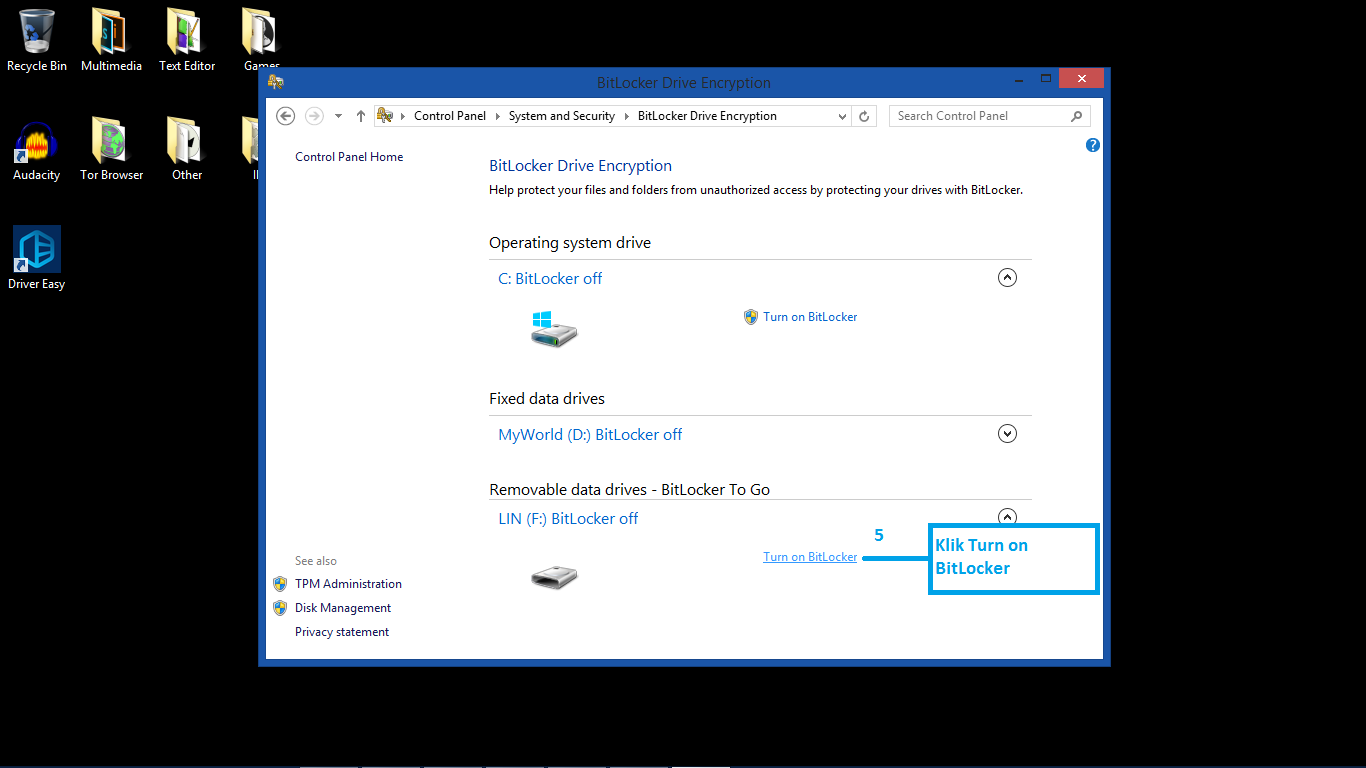Image resolution: width=1366 pixels, height=768 pixels.
Task: Open dropdown arrow after System and Security
Action: [x=626, y=116]
